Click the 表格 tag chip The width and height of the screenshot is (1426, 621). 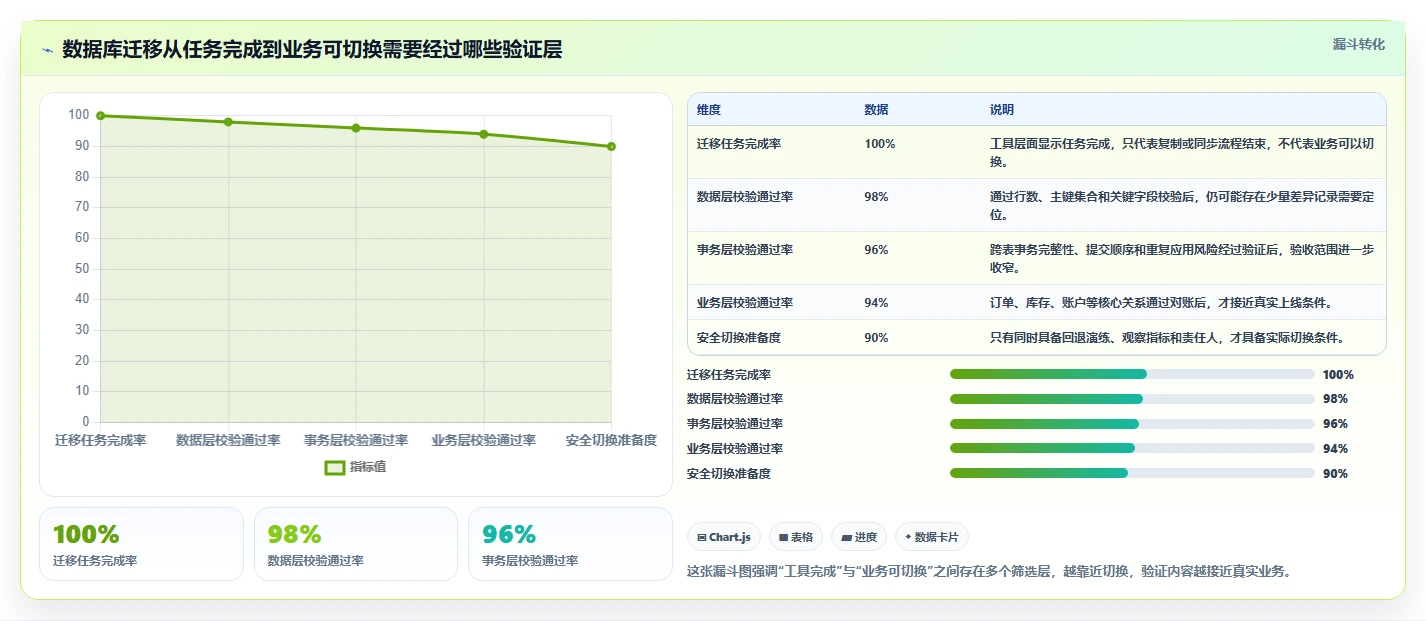point(796,537)
